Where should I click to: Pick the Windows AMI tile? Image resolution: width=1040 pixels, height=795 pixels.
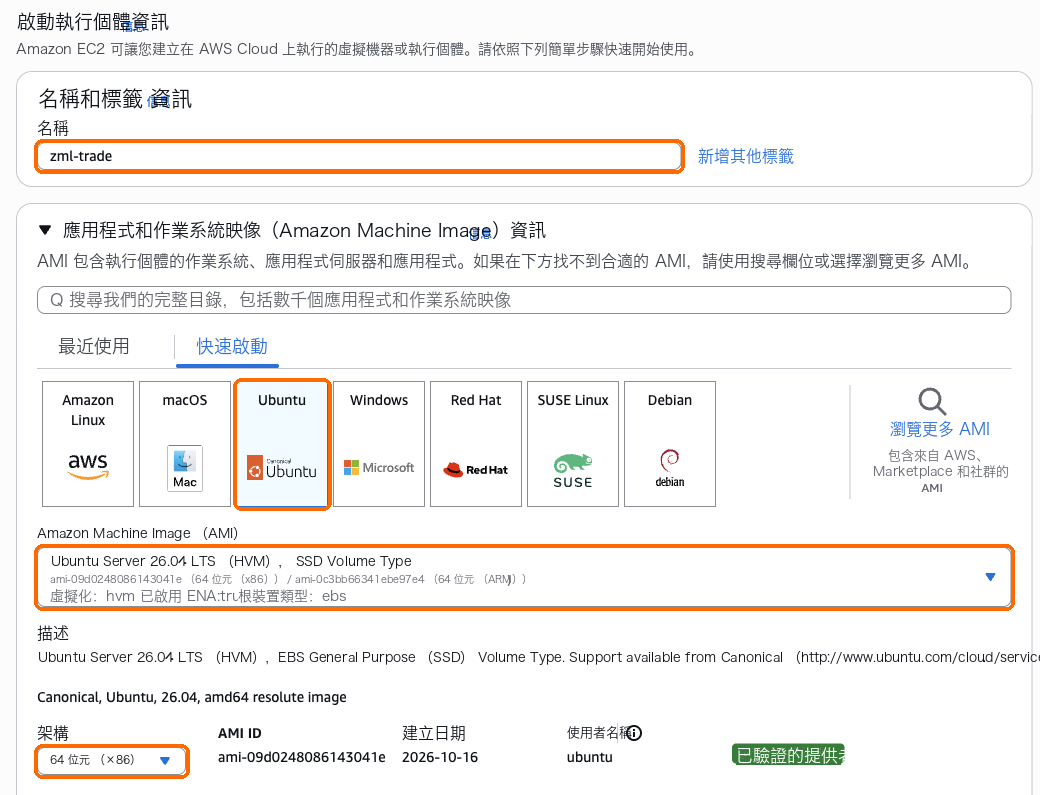pos(379,444)
